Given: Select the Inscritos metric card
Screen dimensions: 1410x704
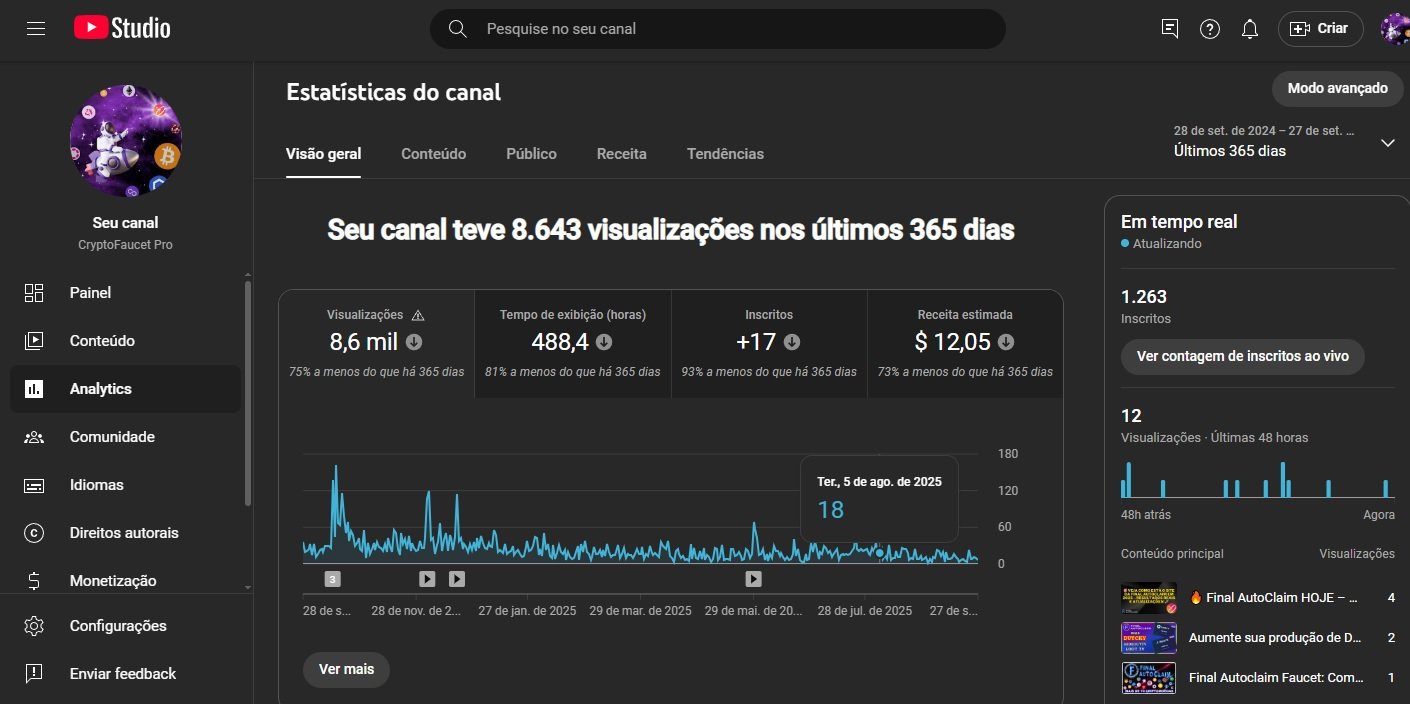Looking at the screenshot, I should pos(769,343).
